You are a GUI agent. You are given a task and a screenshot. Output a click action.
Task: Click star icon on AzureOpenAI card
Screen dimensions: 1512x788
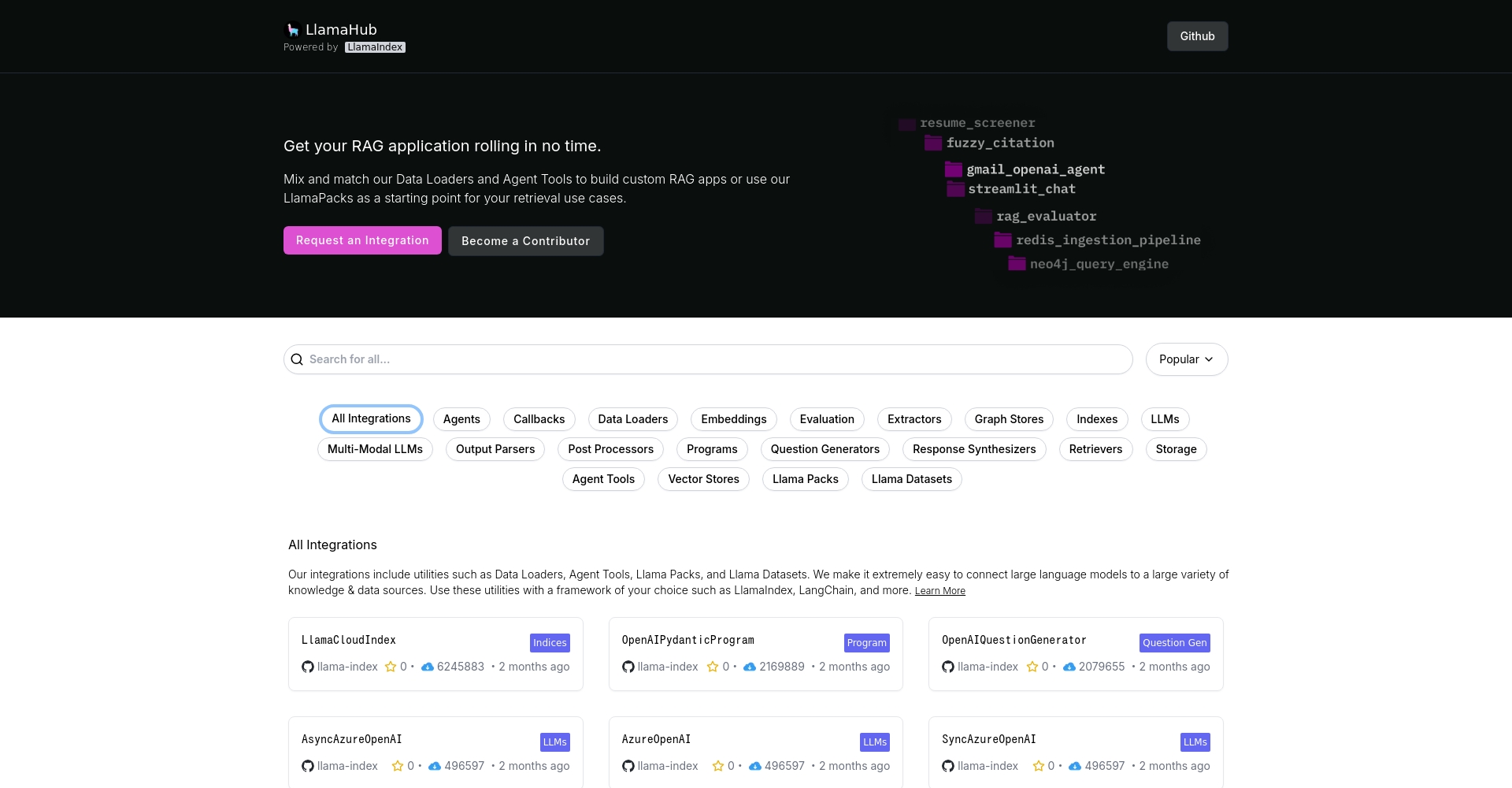(718, 766)
